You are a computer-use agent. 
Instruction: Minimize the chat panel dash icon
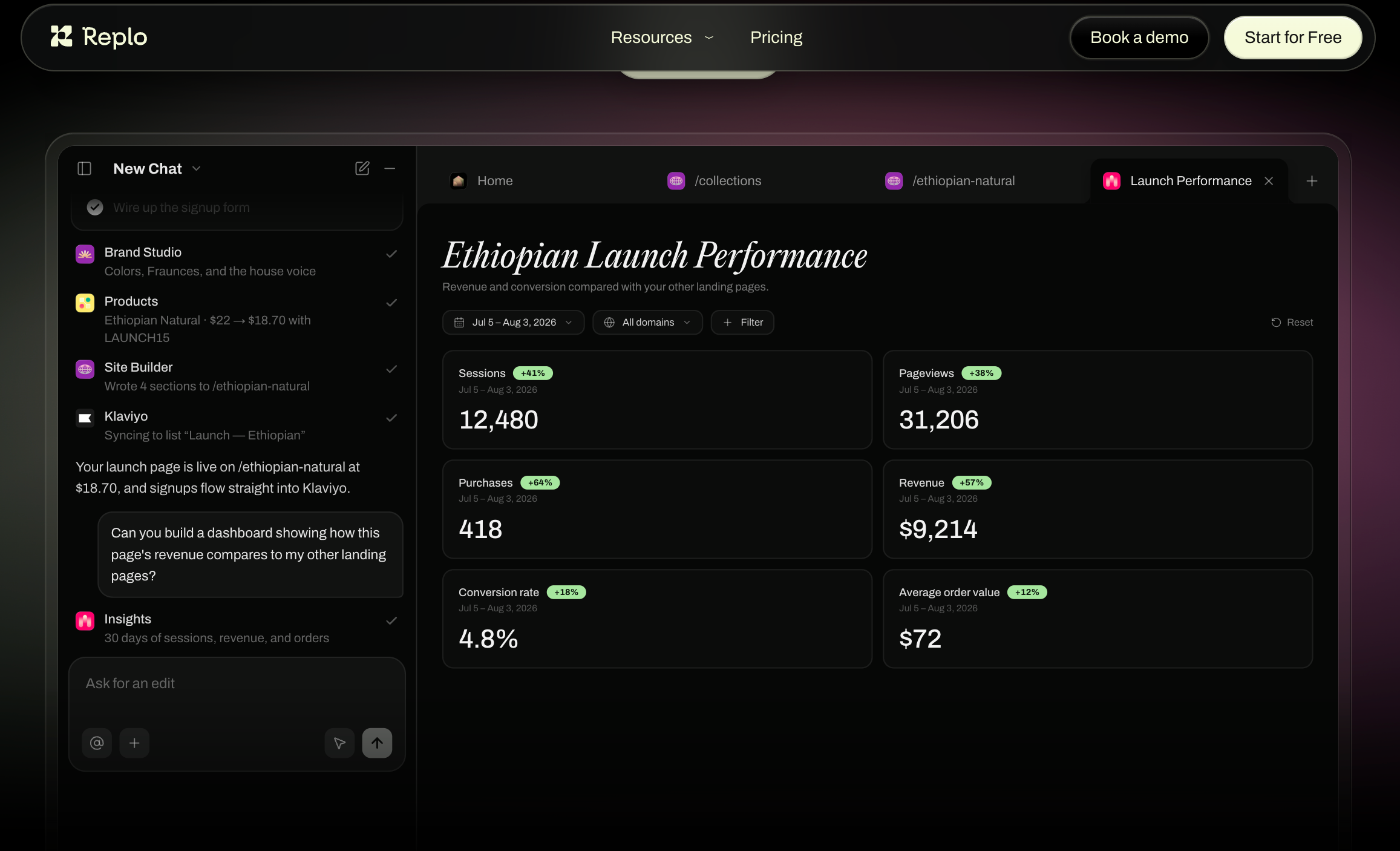click(390, 168)
